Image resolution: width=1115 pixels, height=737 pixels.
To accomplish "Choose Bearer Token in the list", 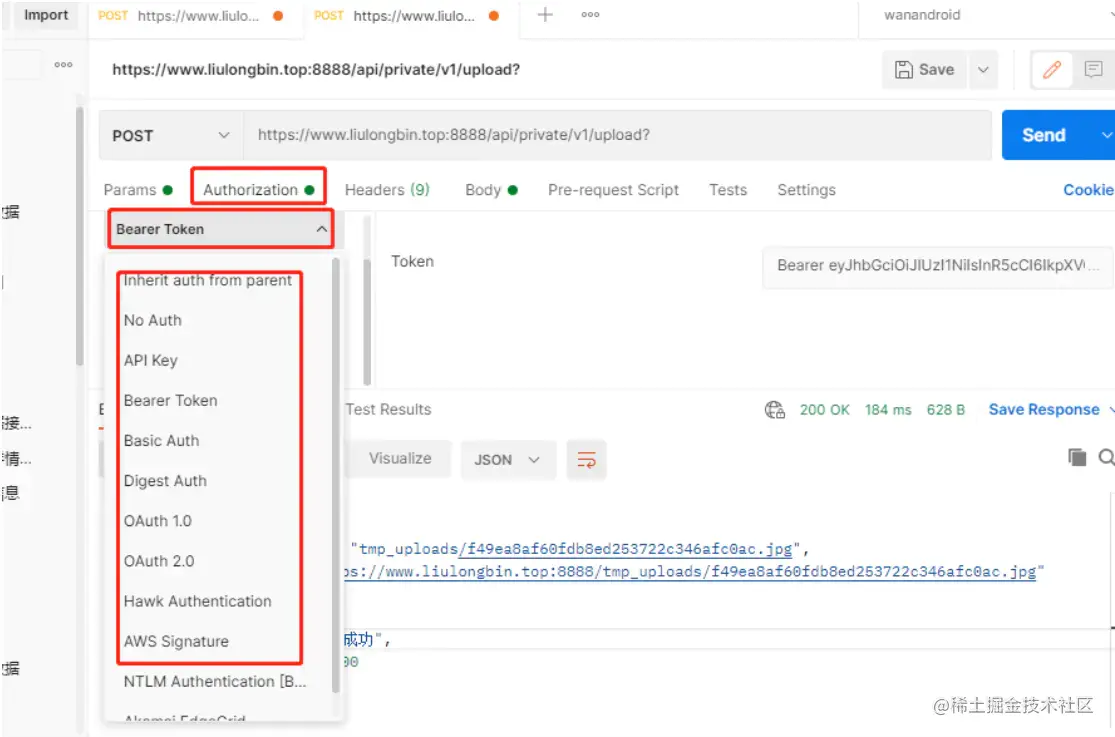I will [171, 401].
